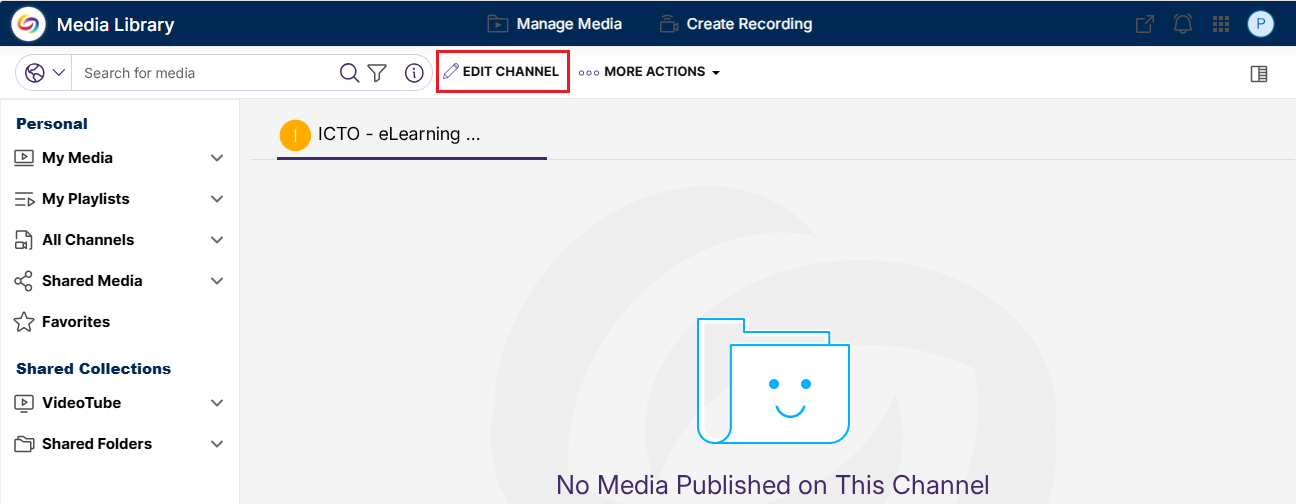This screenshot has width=1296, height=504.
Task: Click the Media Library title text
Action: click(115, 25)
